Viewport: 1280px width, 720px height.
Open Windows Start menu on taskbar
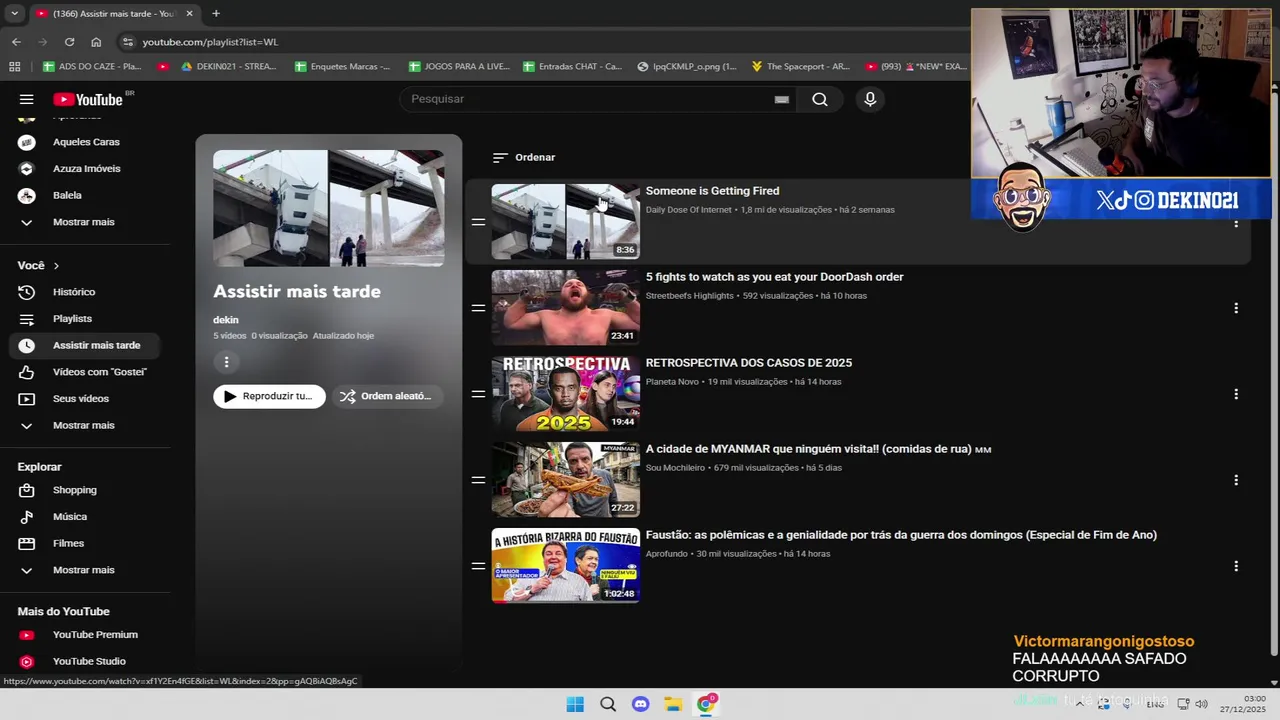pos(575,704)
